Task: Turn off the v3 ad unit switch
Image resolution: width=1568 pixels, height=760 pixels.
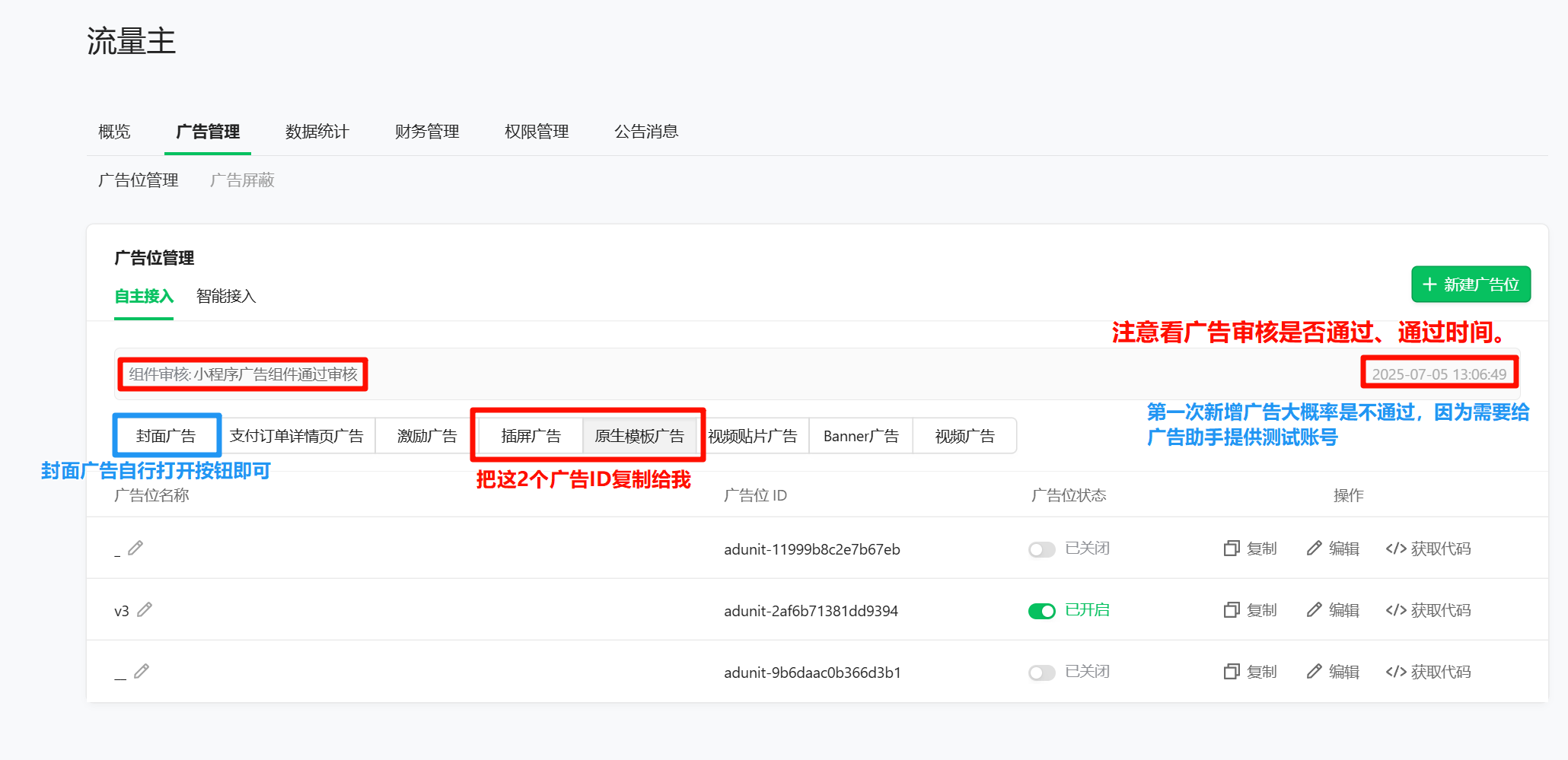Action: click(1041, 611)
